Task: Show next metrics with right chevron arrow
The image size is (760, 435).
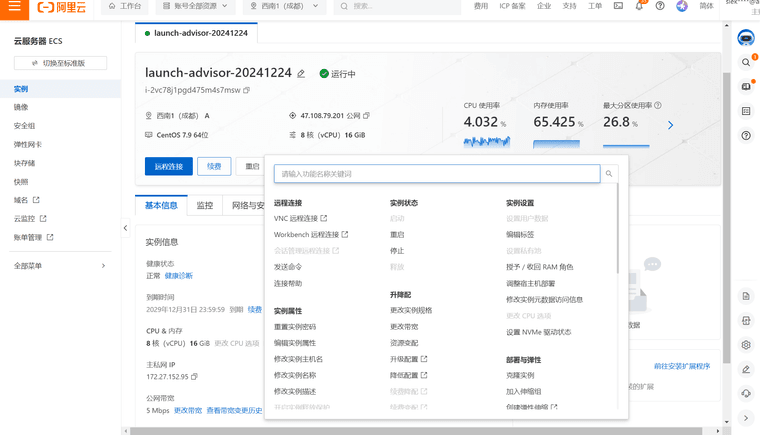Action: (x=670, y=125)
